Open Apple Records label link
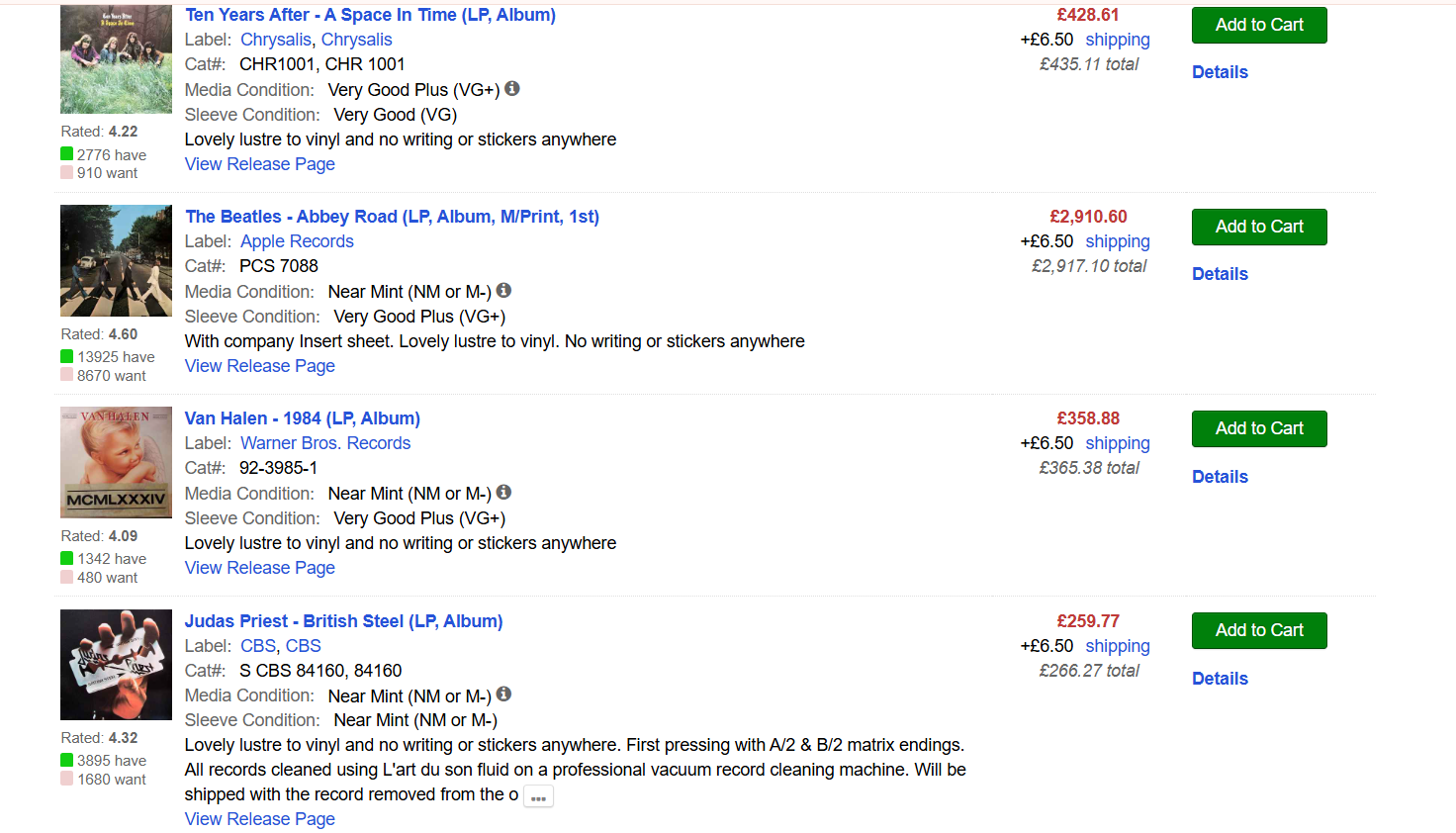 pyautogui.click(x=297, y=241)
